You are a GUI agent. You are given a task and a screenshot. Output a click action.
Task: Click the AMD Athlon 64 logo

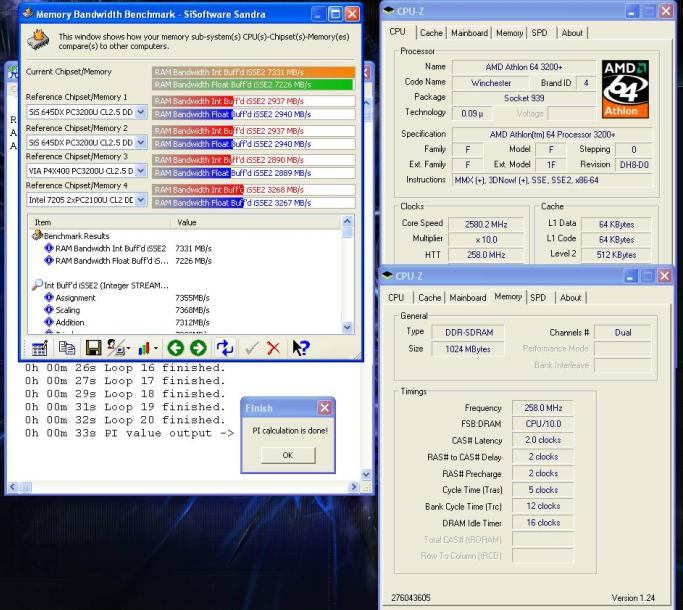[x=625, y=89]
